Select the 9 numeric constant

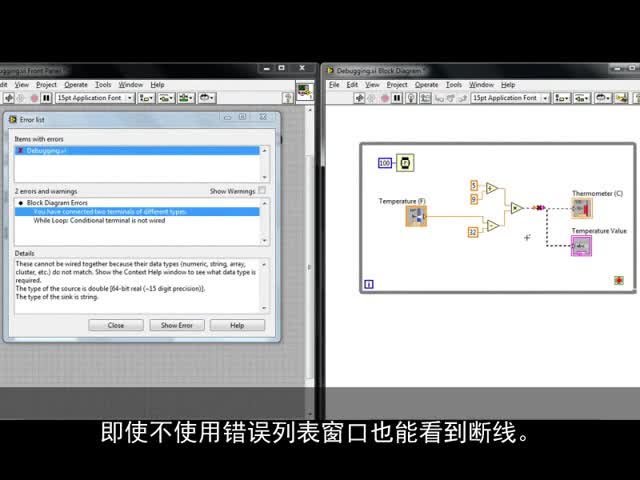tap(474, 199)
